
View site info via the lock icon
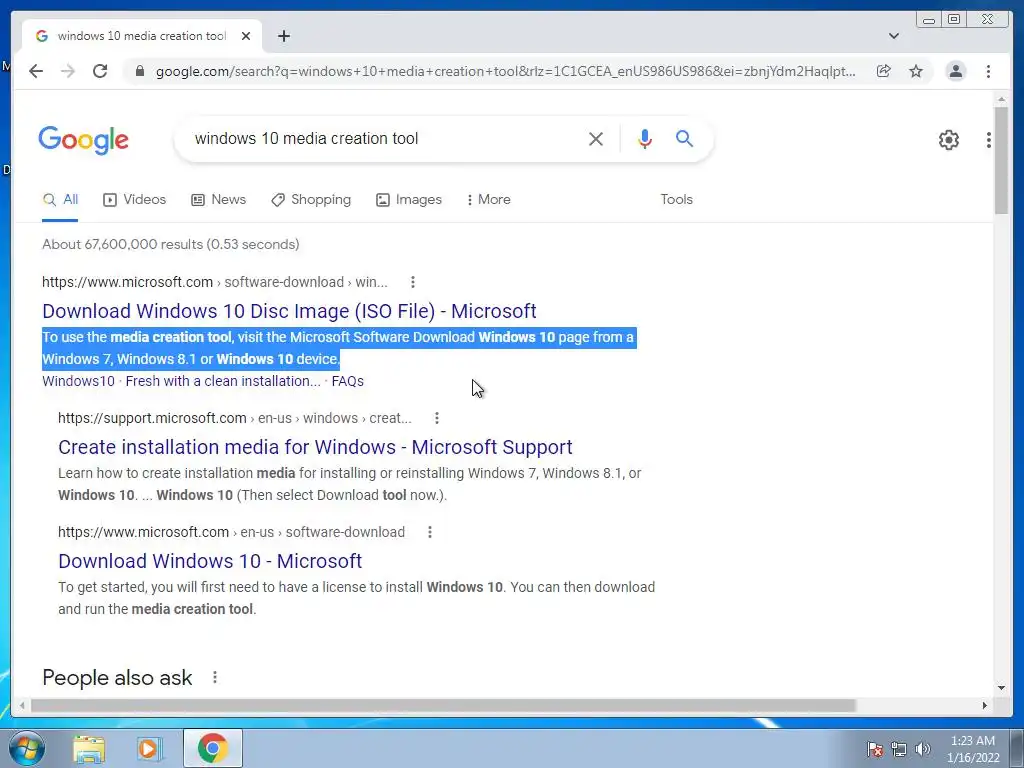pos(140,71)
